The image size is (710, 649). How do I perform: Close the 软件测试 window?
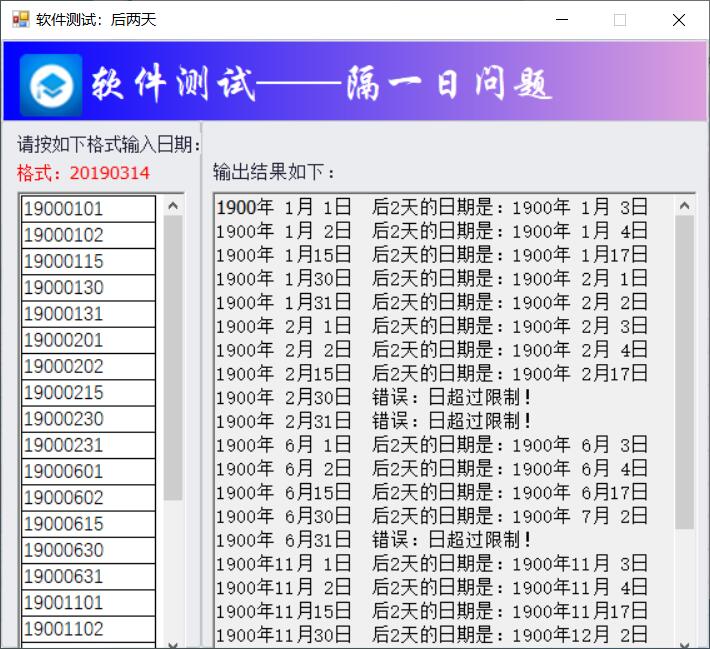(679, 19)
